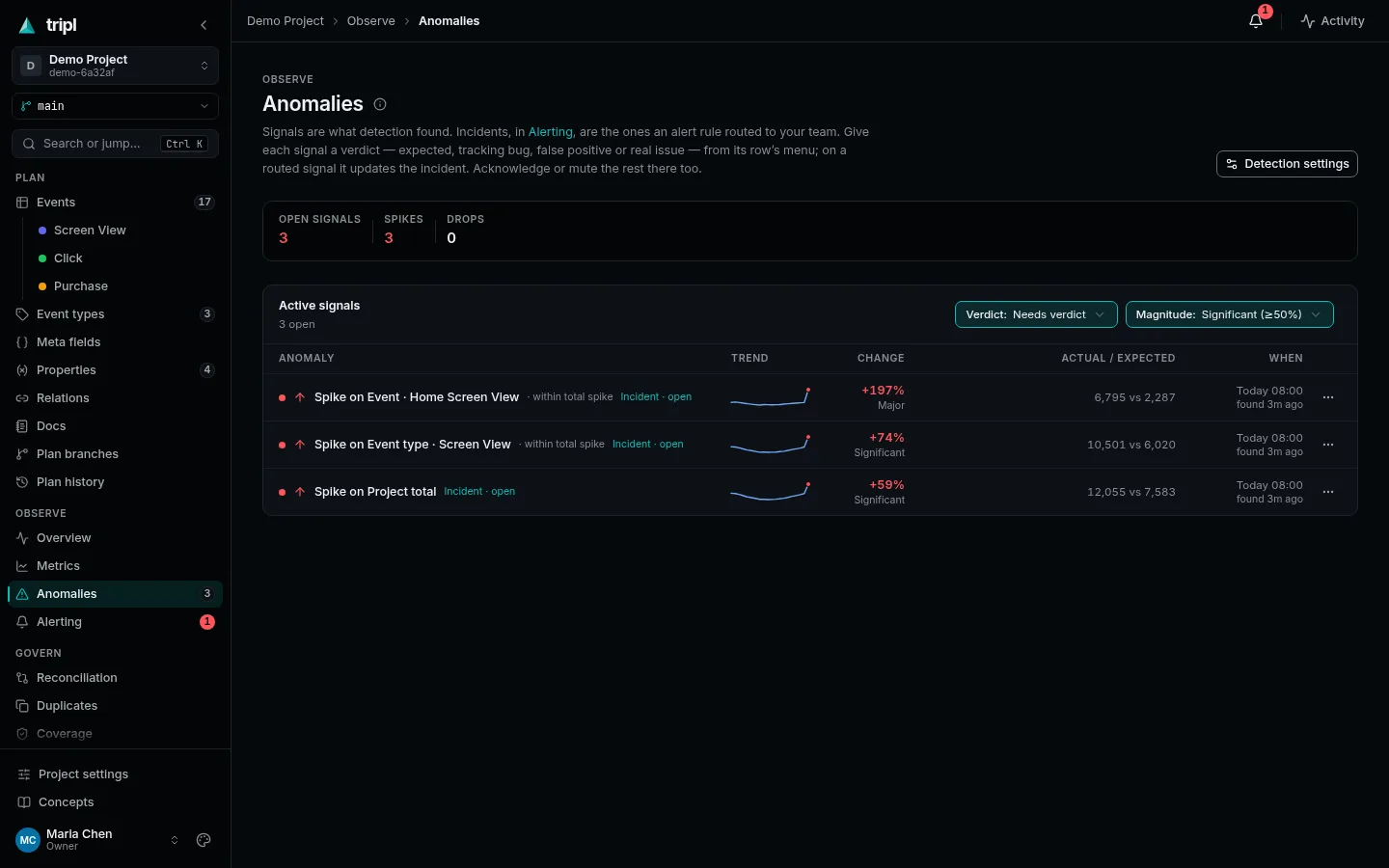Image resolution: width=1389 pixels, height=868 pixels.
Task: Open the main branch dropdown
Action: pos(115,106)
